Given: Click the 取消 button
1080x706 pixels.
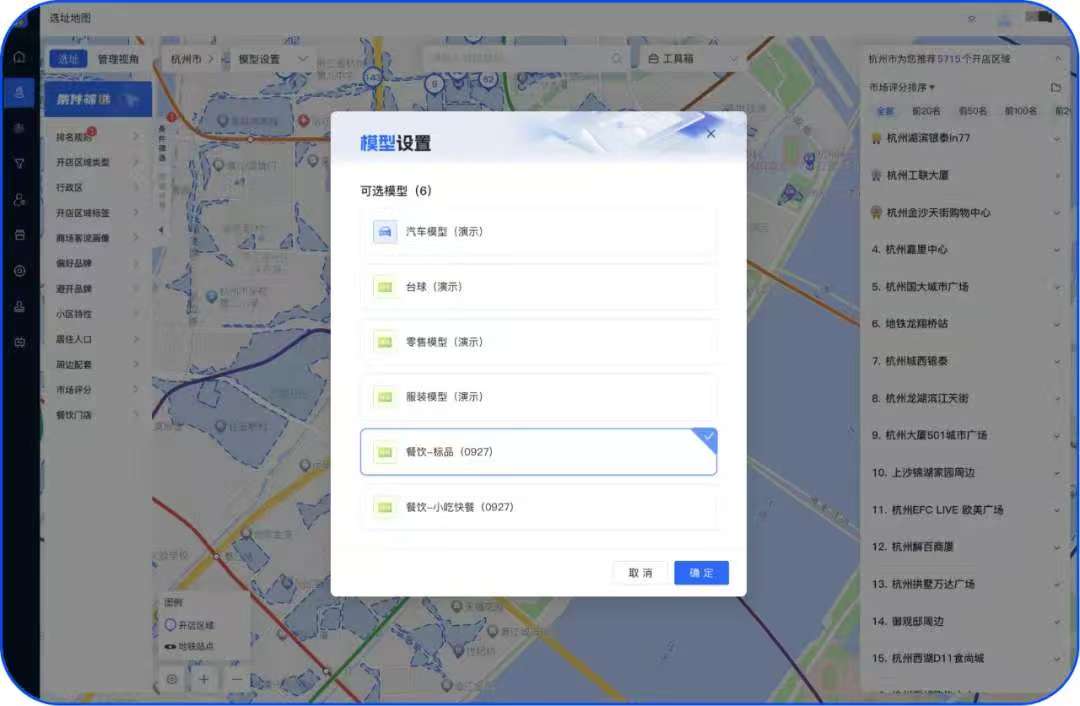Looking at the screenshot, I should [x=640, y=573].
